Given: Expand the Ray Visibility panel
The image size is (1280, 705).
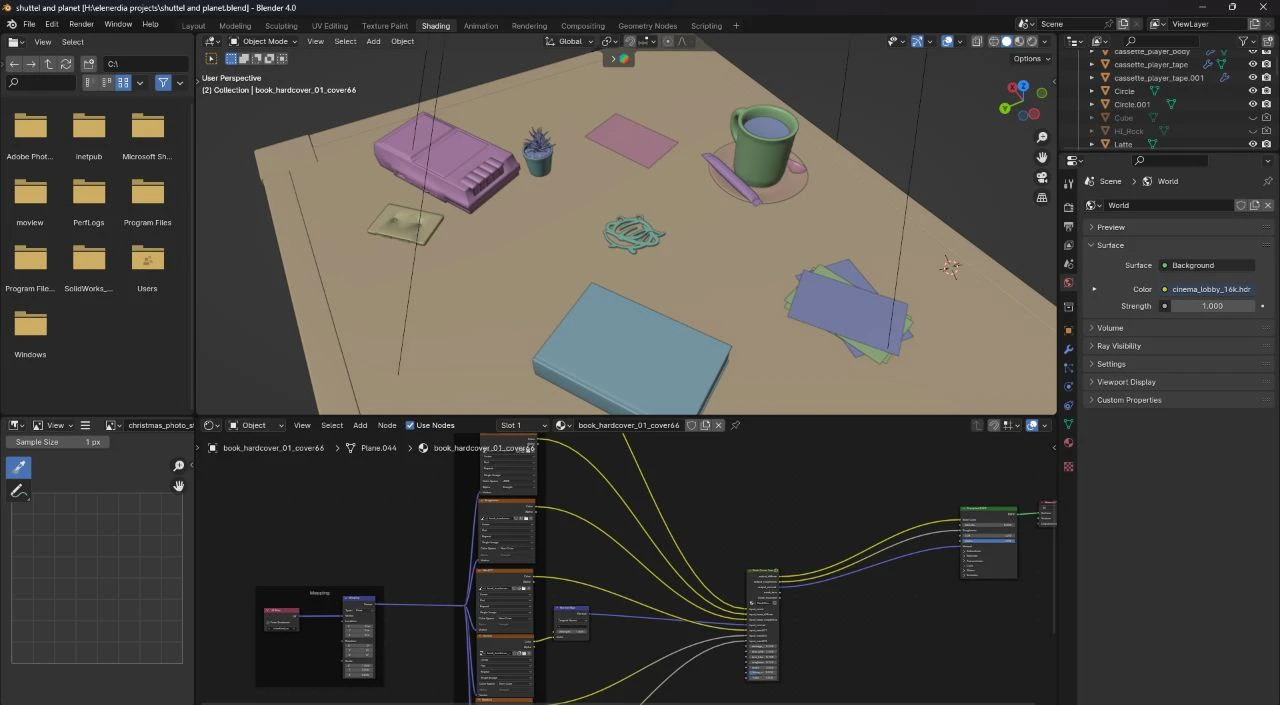Looking at the screenshot, I should tap(1118, 346).
